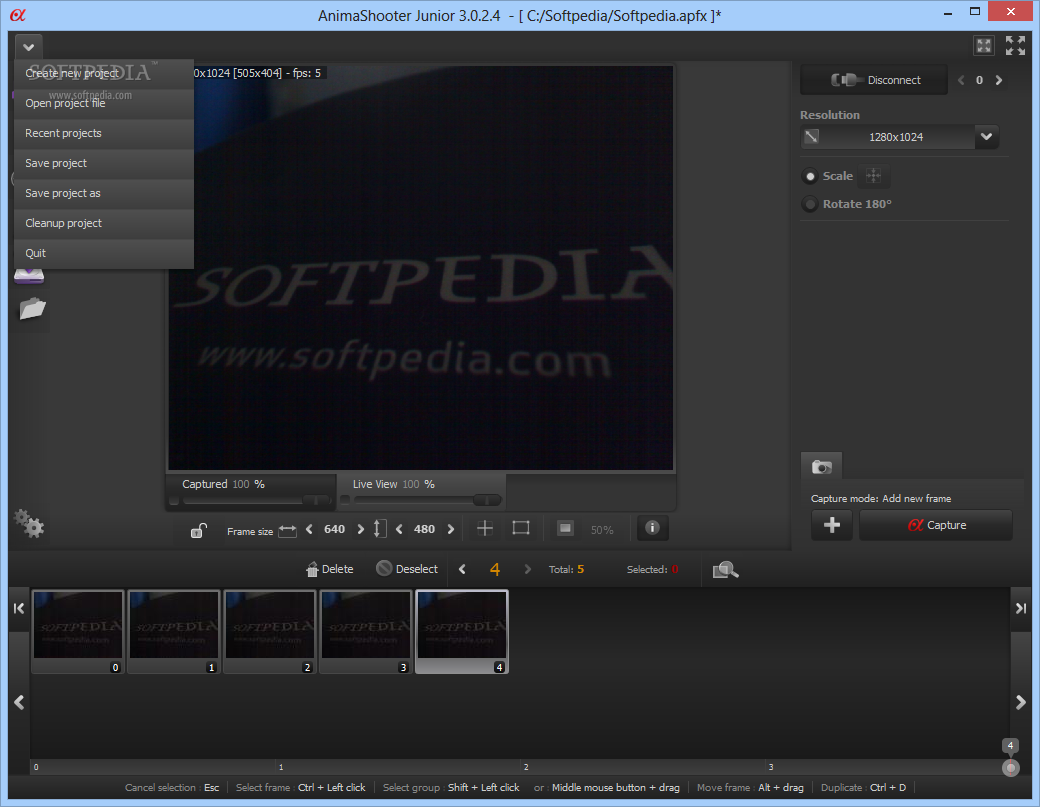This screenshot has height=807, width=1040.
Task: Collapse the main menu chevron button
Action: pyautogui.click(x=29, y=47)
